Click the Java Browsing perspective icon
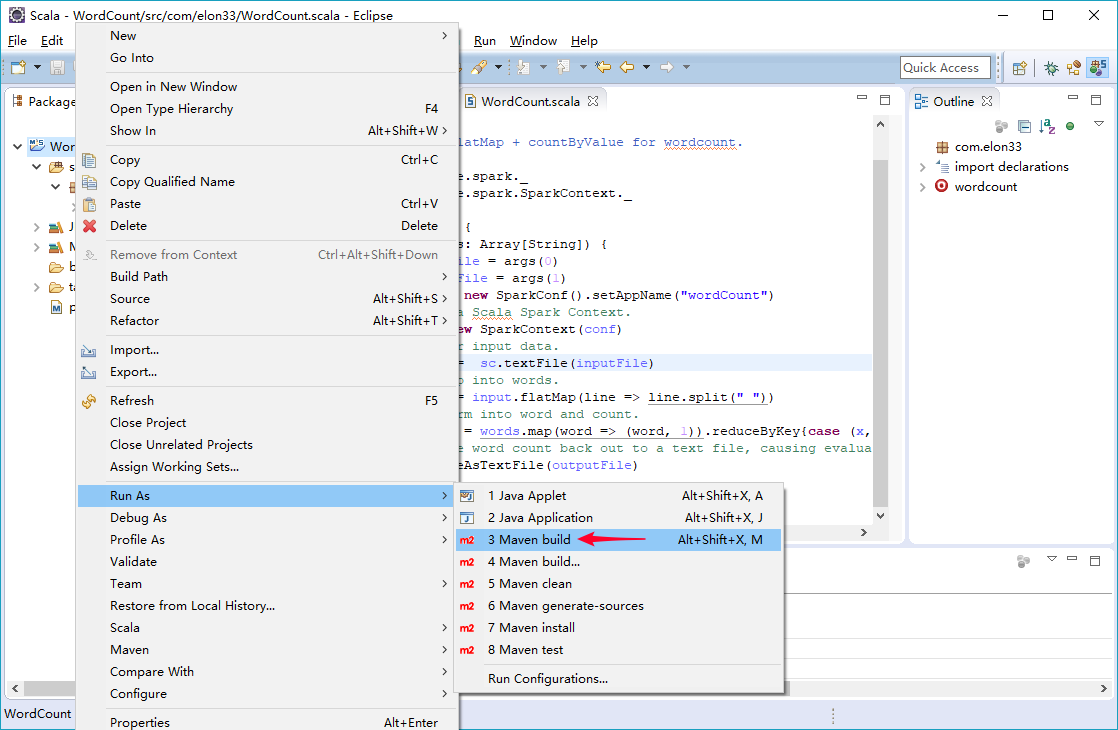 [1074, 68]
